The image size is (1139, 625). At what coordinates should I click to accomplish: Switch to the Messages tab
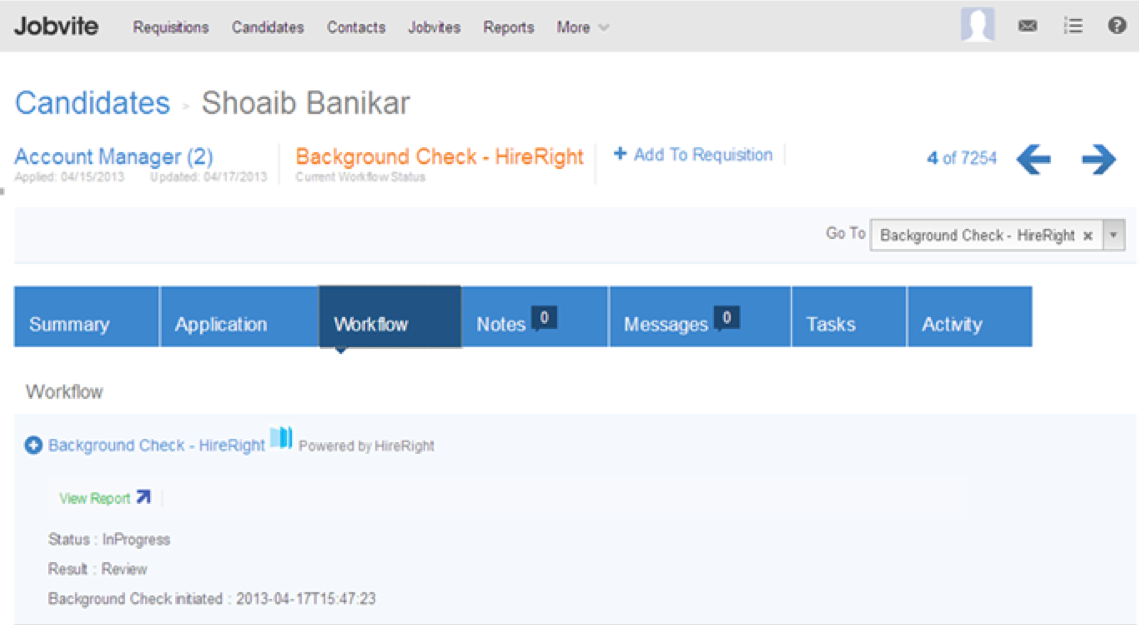point(700,317)
